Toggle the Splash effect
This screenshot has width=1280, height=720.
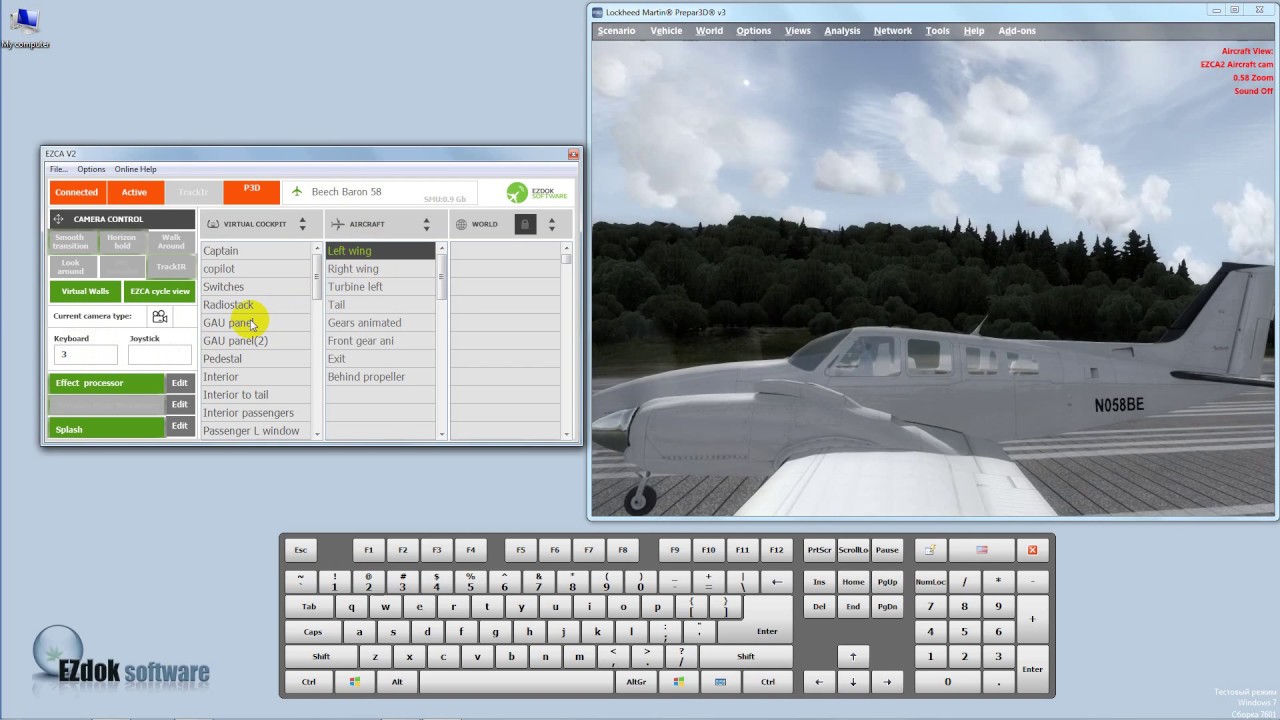(x=107, y=428)
